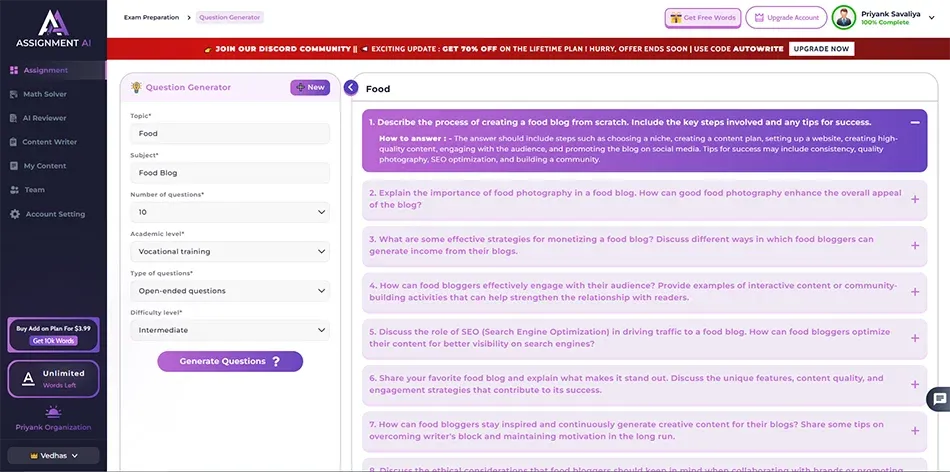Click the Generate Questions button
This screenshot has width=950, height=472.
pyautogui.click(x=229, y=361)
